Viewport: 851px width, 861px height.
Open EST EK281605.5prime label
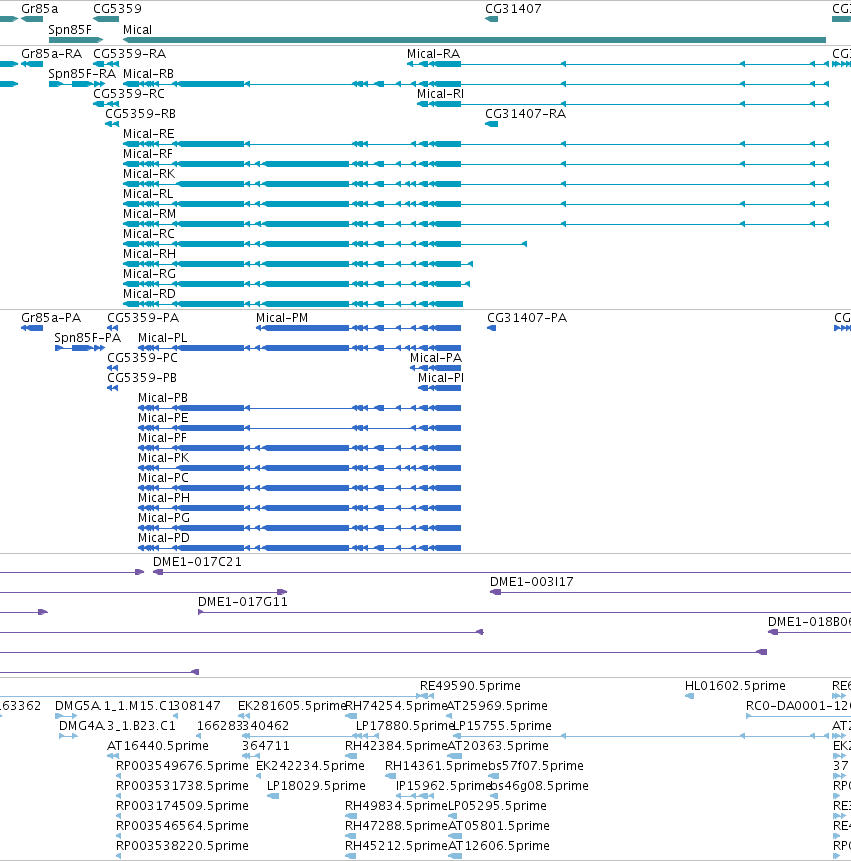pyautogui.click(x=292, y=706)
